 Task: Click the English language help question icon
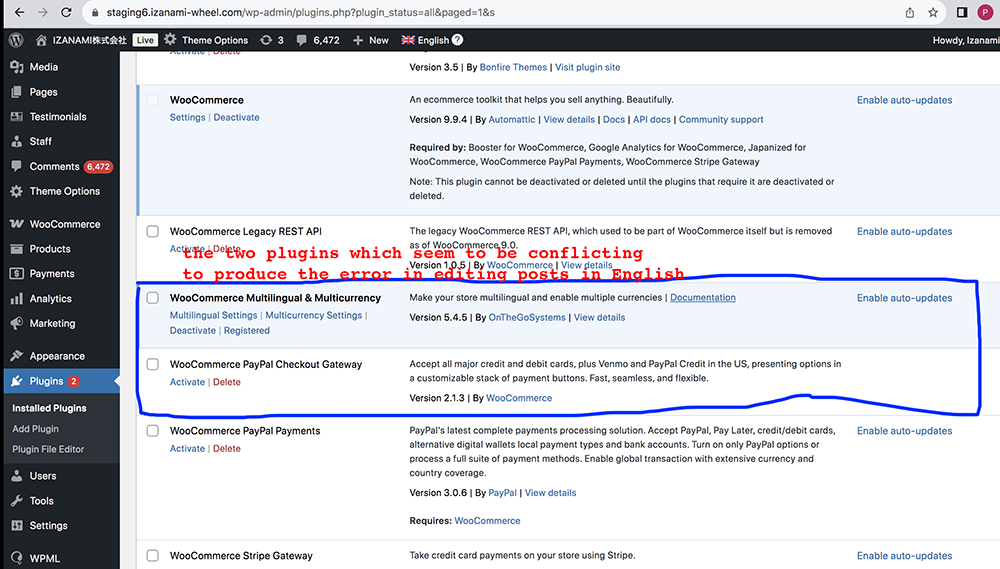click(x=457, y=40)
